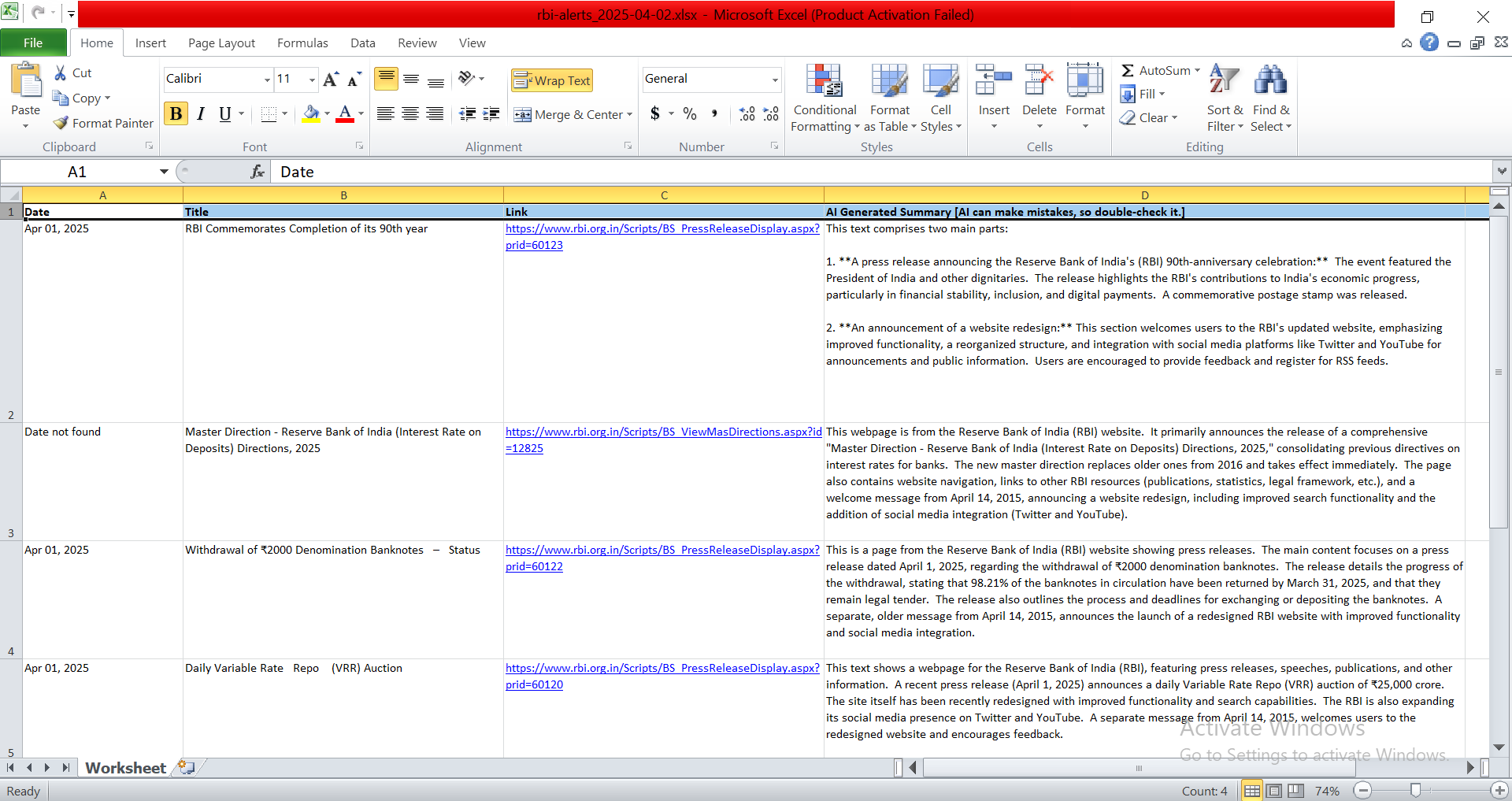Decrease font size with Shrink Font
This screenshot has height=801, width=1512.
(x=354, y=79)
